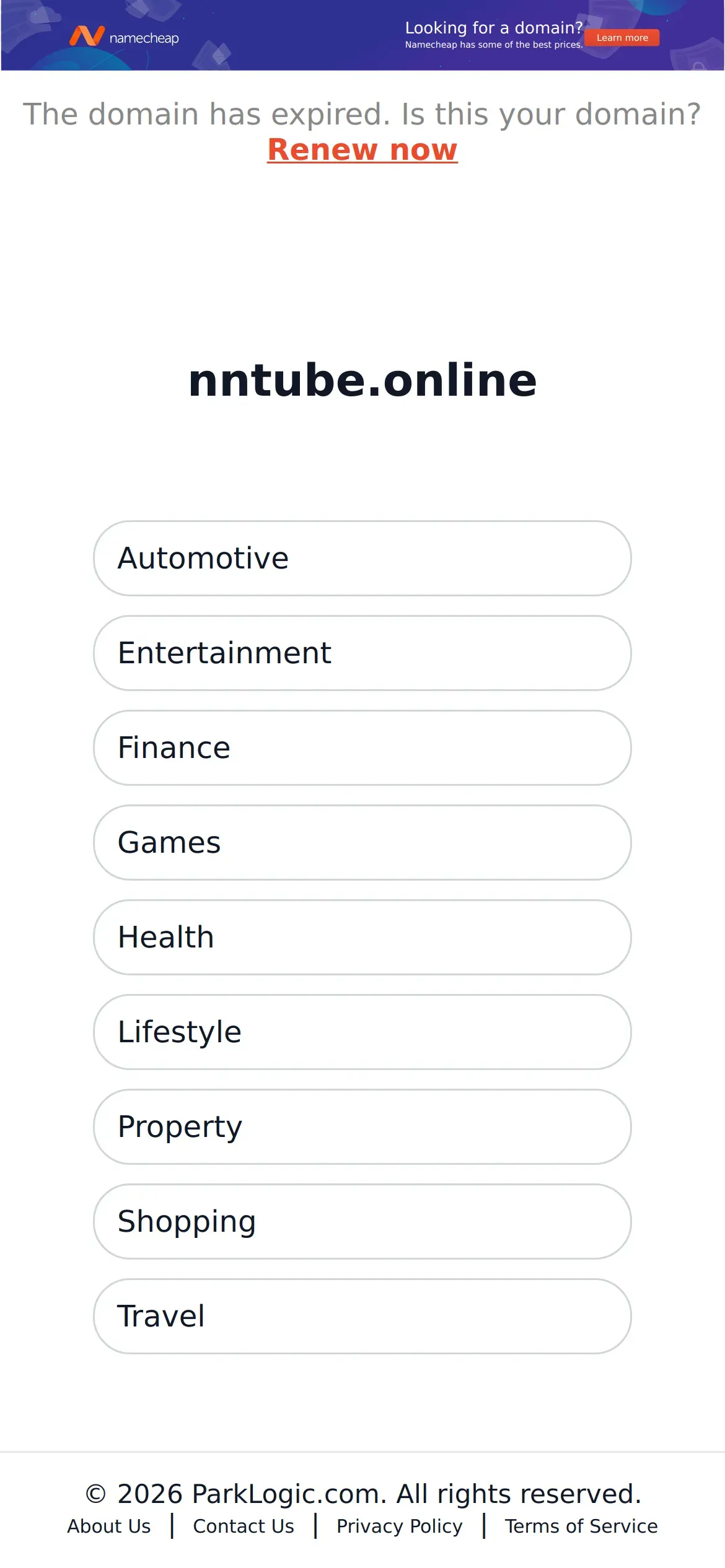725x1568 pixels.
Task: View the Privacy Policy page
Action: (399, 1527)
